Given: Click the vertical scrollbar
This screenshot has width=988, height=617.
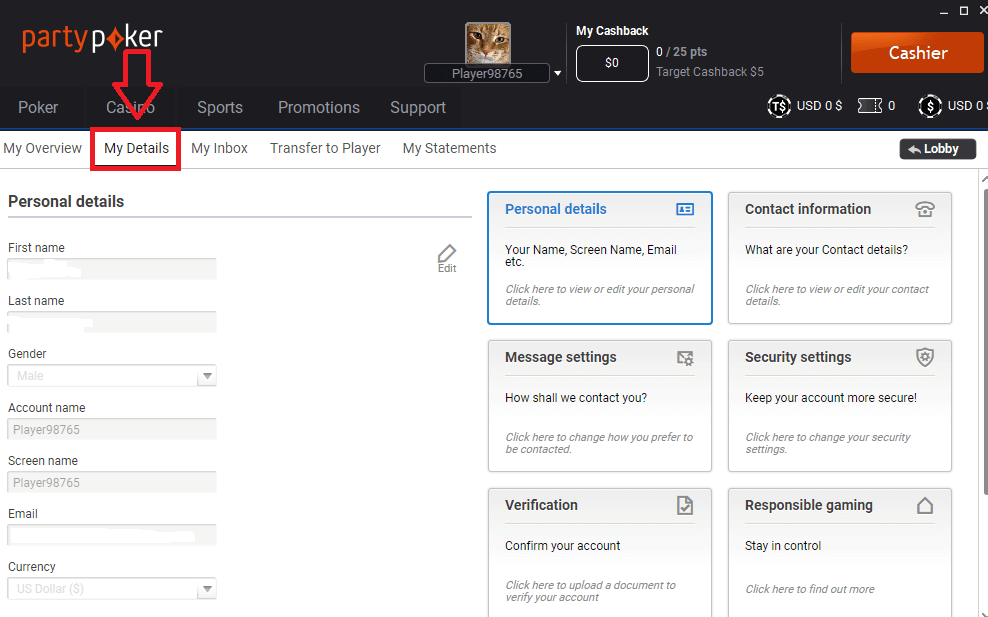Looking at the screenshot, I should pyautogui.click(x=985, y=340).
